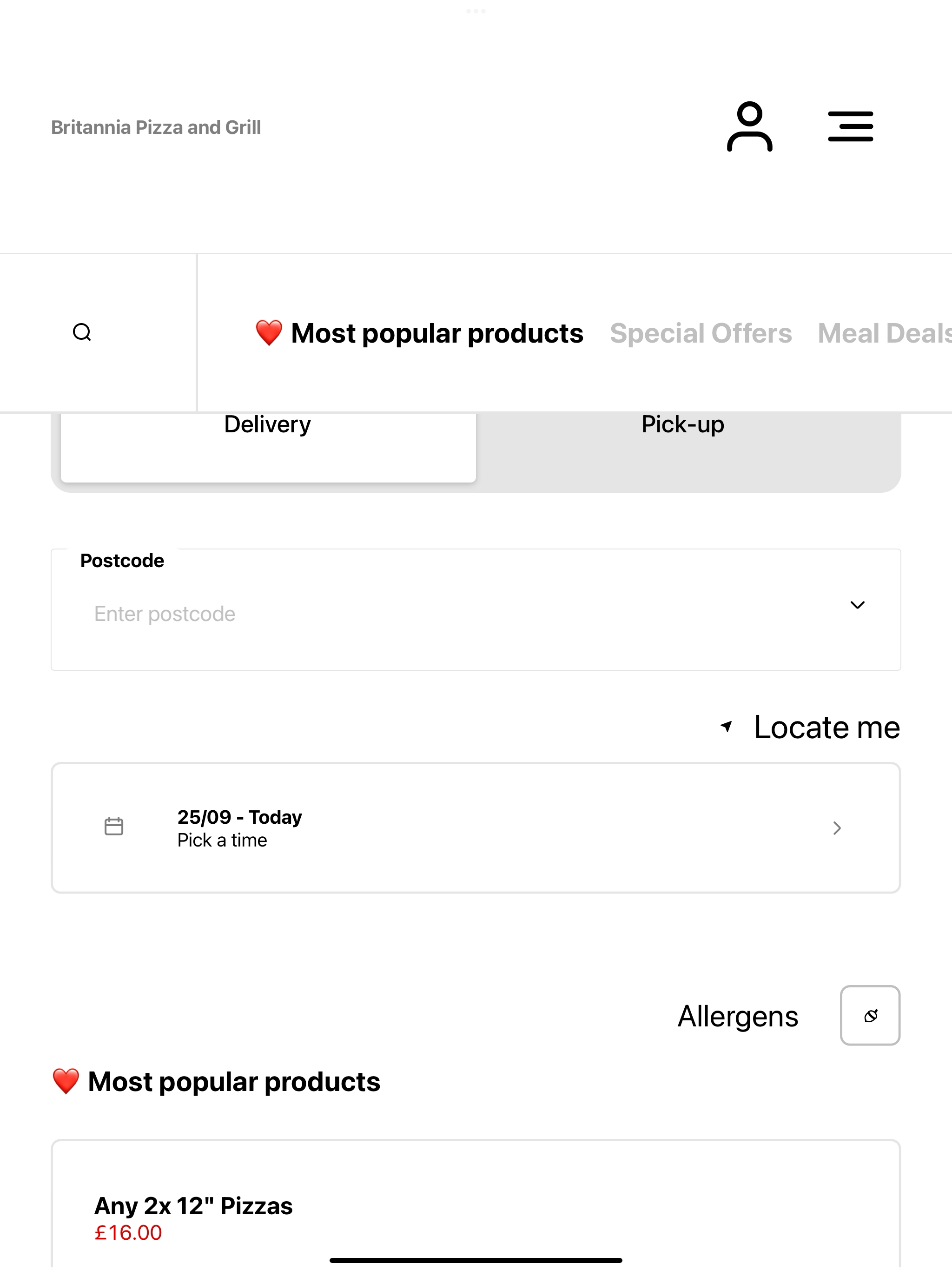The image size is (952, 1270).
Task: Click the calendar icon beside 25/09
Action: click(x=114, y=826)
